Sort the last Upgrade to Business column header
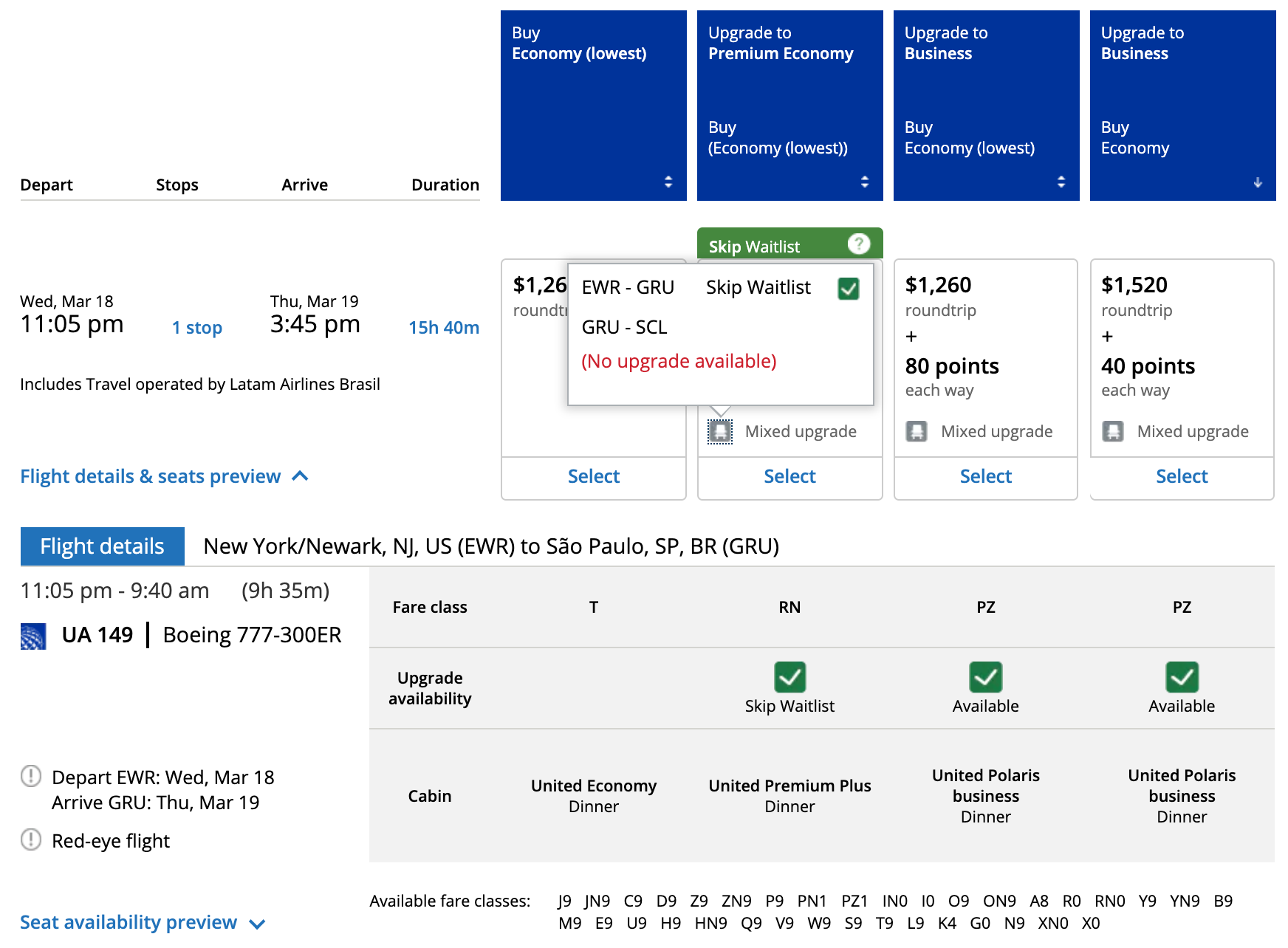The image size is (1288, 948). pos(1257,182)
